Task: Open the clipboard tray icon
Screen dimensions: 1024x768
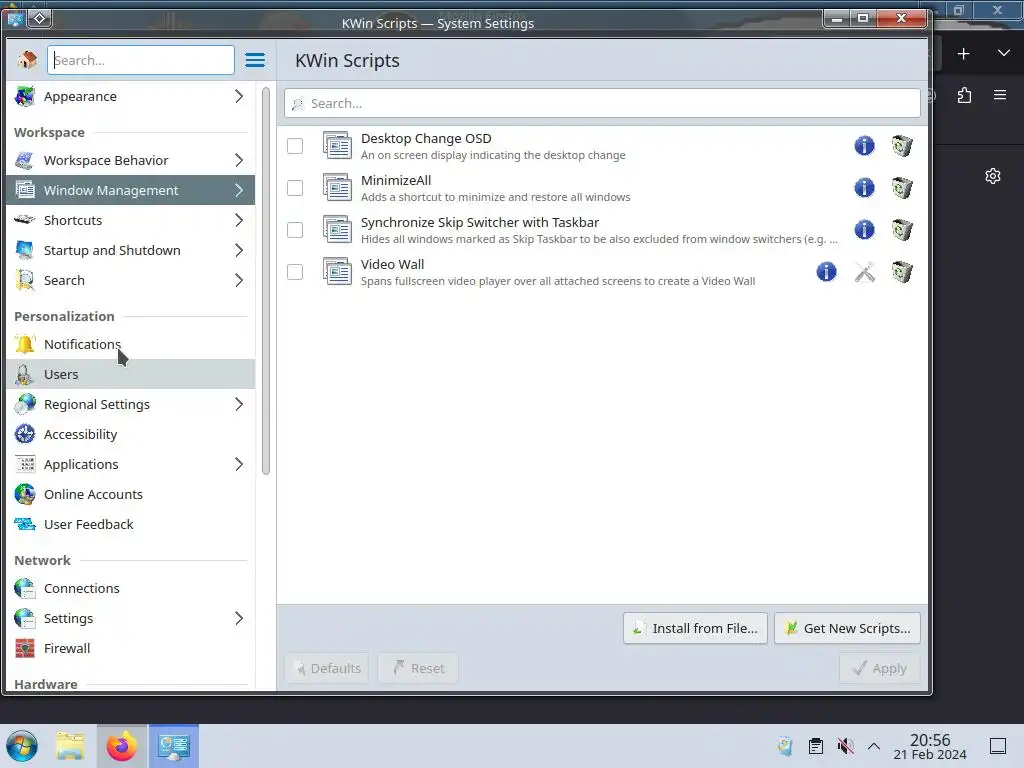Action: tap(816, 746)
